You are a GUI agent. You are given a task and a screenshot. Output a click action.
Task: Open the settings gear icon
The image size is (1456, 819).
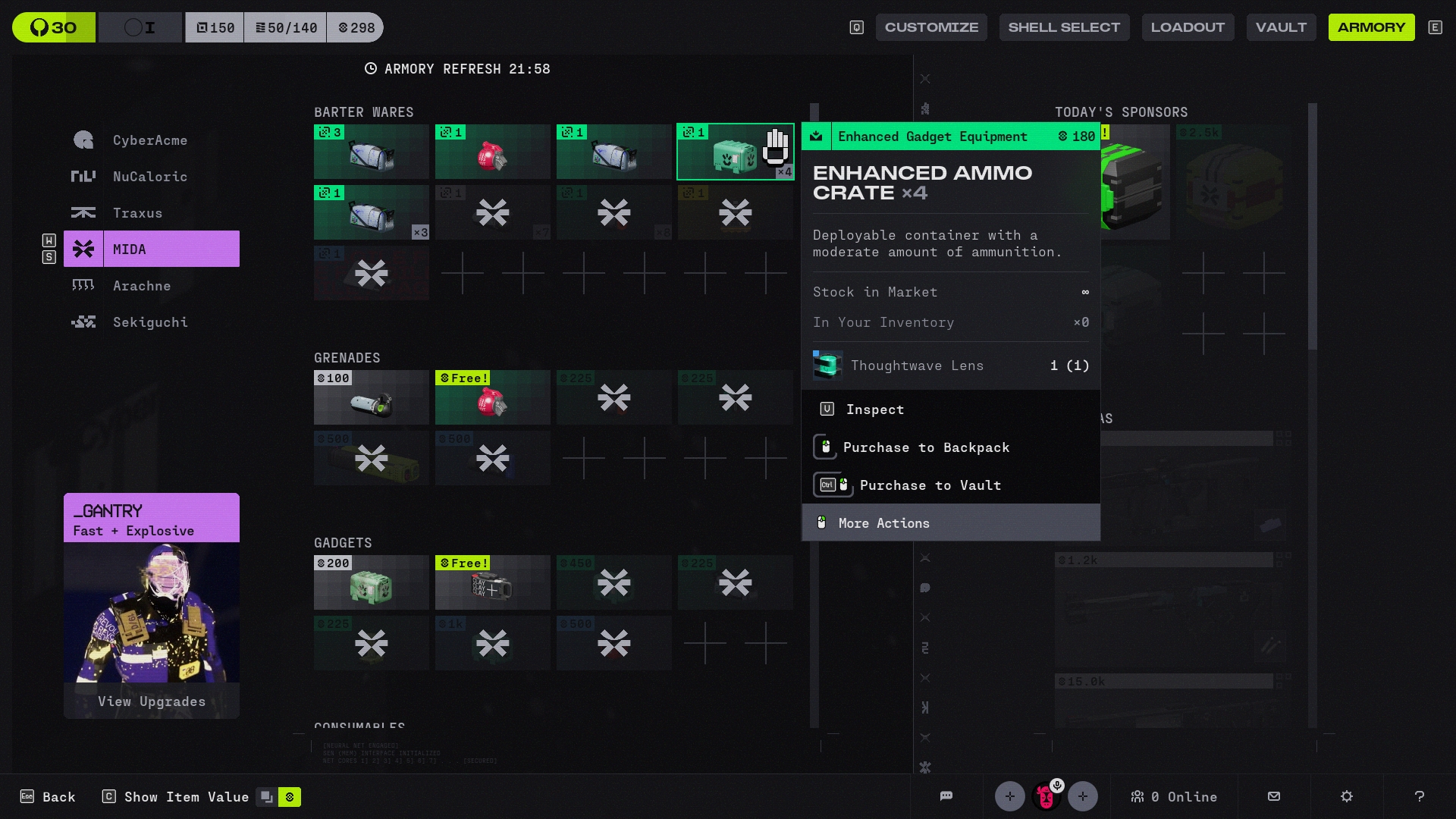click(x=1347, y=796)
